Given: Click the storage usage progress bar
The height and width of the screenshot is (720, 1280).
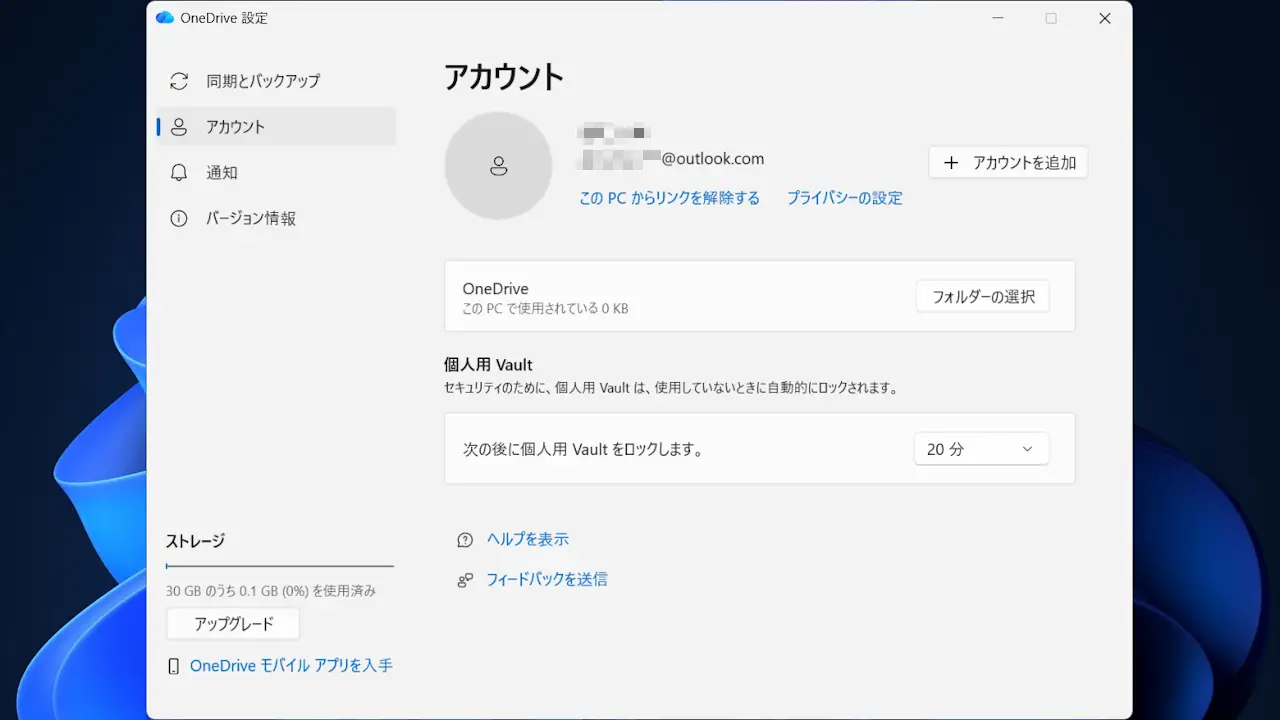Looking at the screenshot, I should (280, 566).
